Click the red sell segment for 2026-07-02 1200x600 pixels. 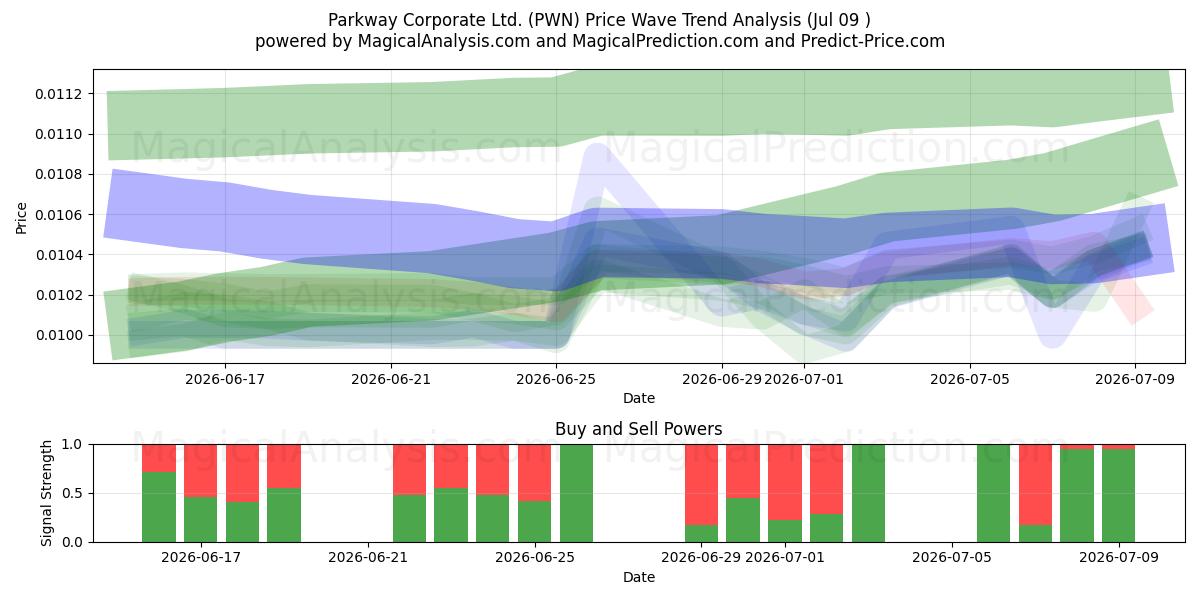(x=826, y=479)
